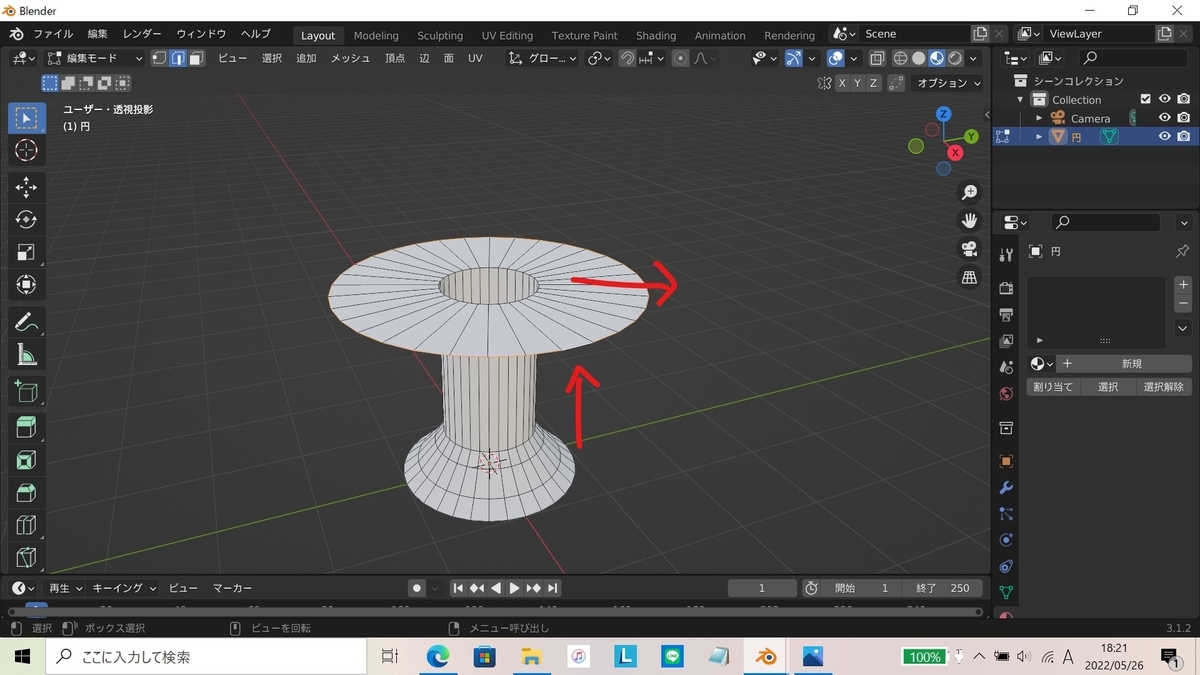Choose the Move tool

click(27, 187)
